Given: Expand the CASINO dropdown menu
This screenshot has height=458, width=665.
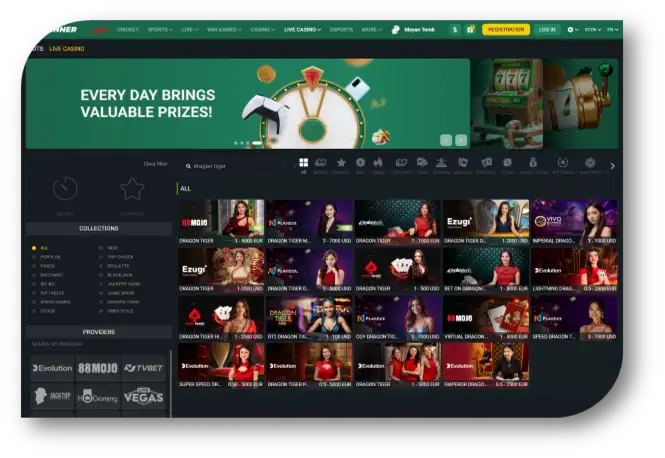Looking at the screenshot, I should pyautogui.click(x=263, y=30).
